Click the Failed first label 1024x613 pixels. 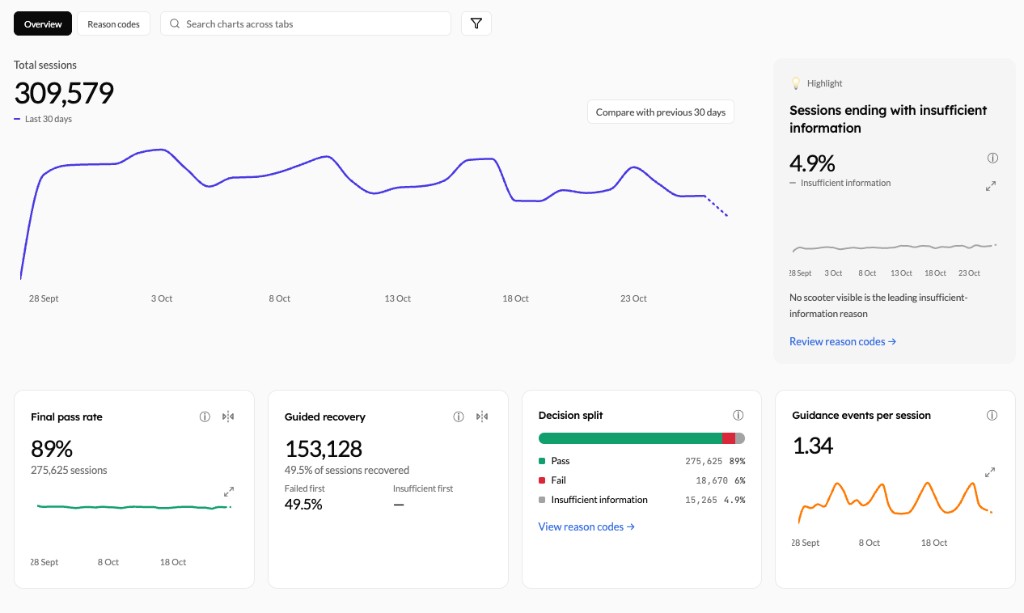point(304,488)
